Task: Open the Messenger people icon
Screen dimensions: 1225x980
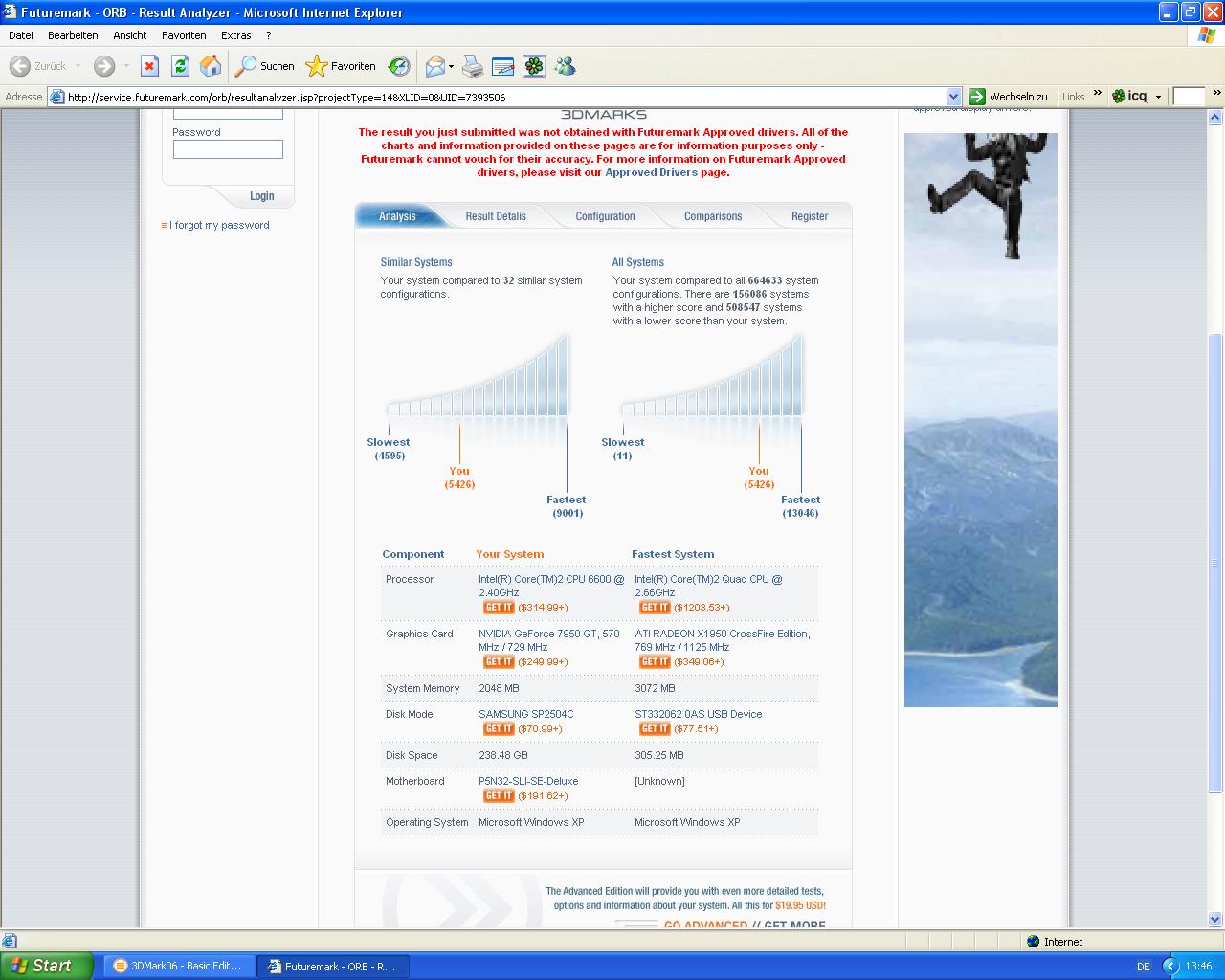Action: 565,66
